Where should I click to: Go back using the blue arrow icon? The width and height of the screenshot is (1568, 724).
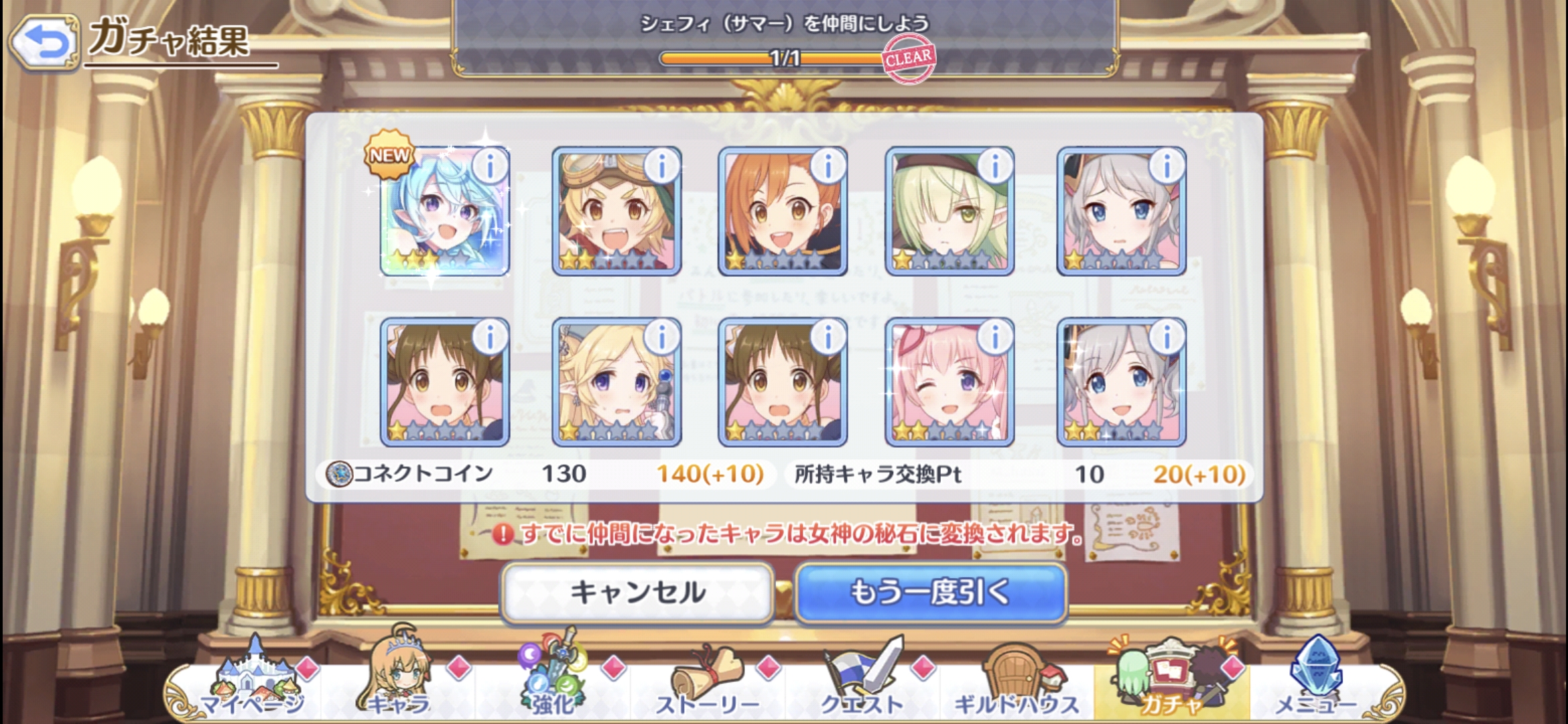point(44,43)
